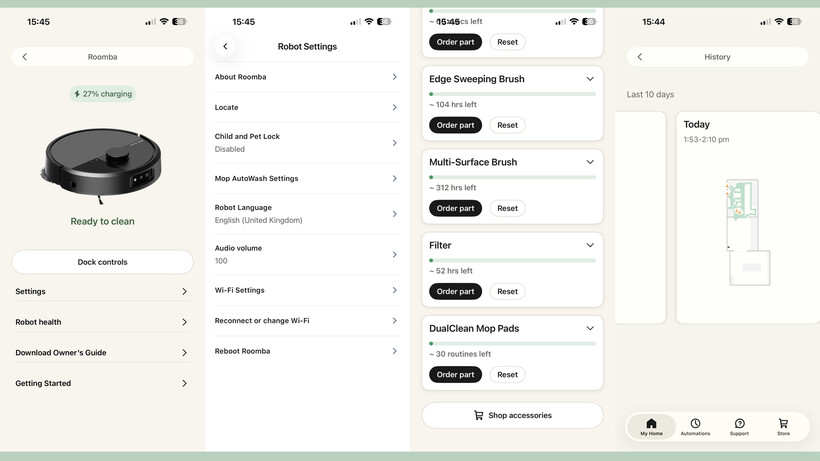Tap the '1:53-2:10 pm' time text
This screenshot has height=461, width=820.
pos(706,140)
